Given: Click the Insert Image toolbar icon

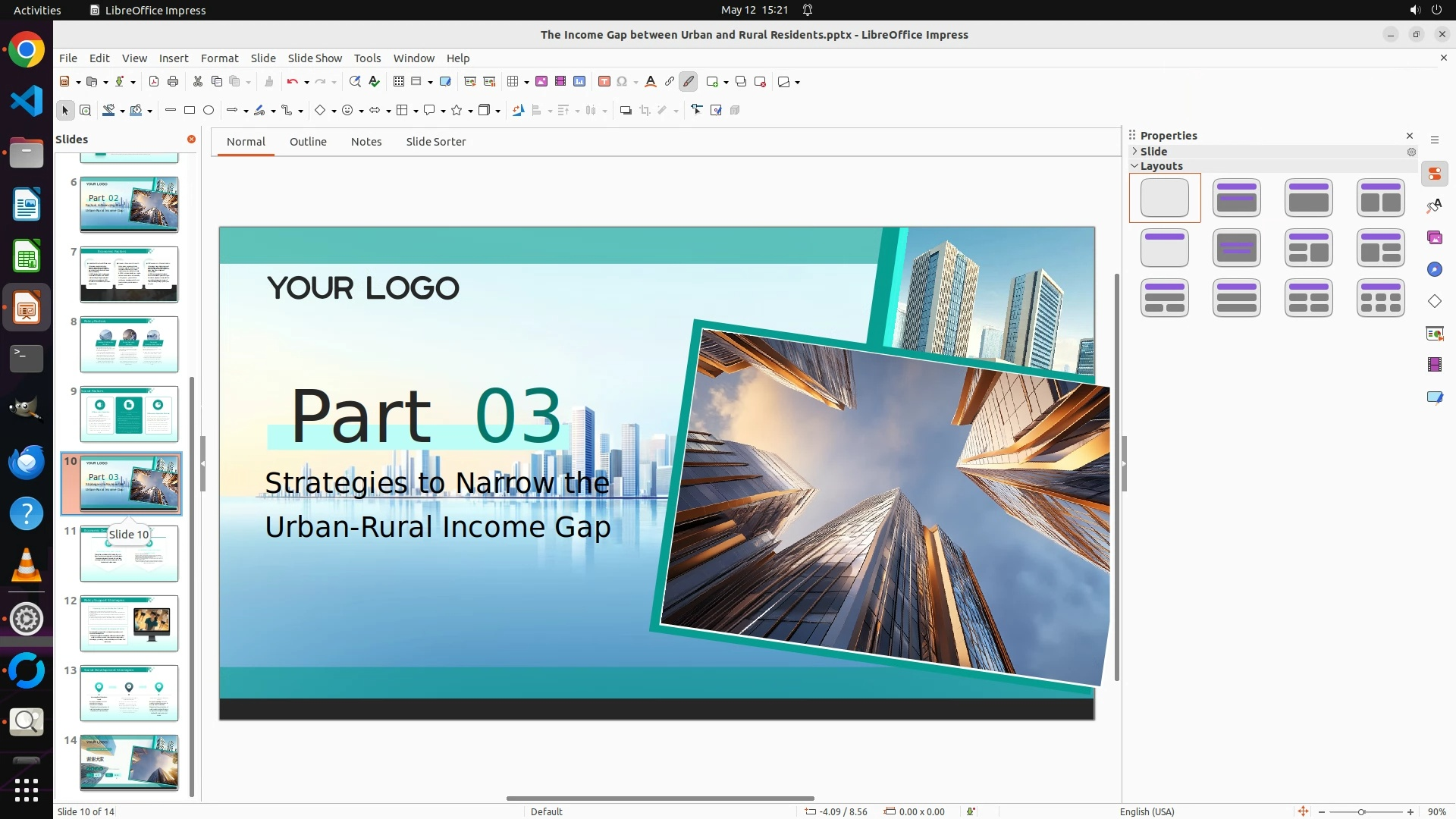Looking at the screenshot, I should pos(541,82).
